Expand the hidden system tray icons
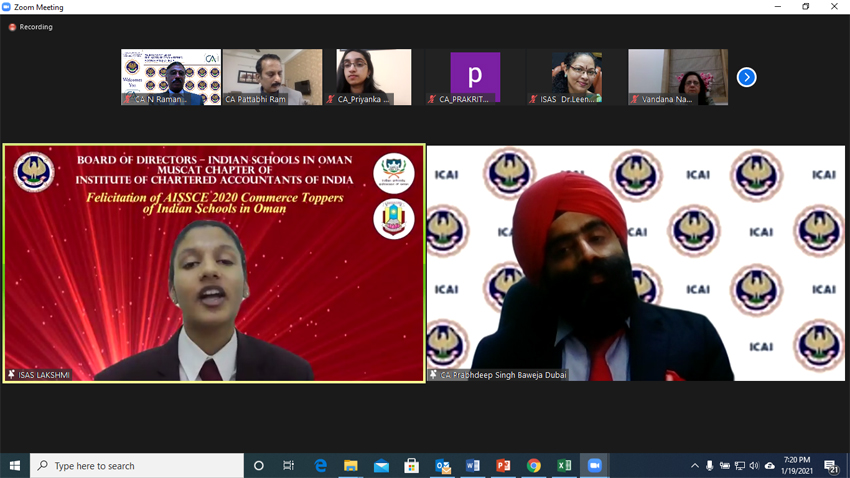Image resolution: width=850 pixels, height=478 pixels. click(x=694, y=466)
